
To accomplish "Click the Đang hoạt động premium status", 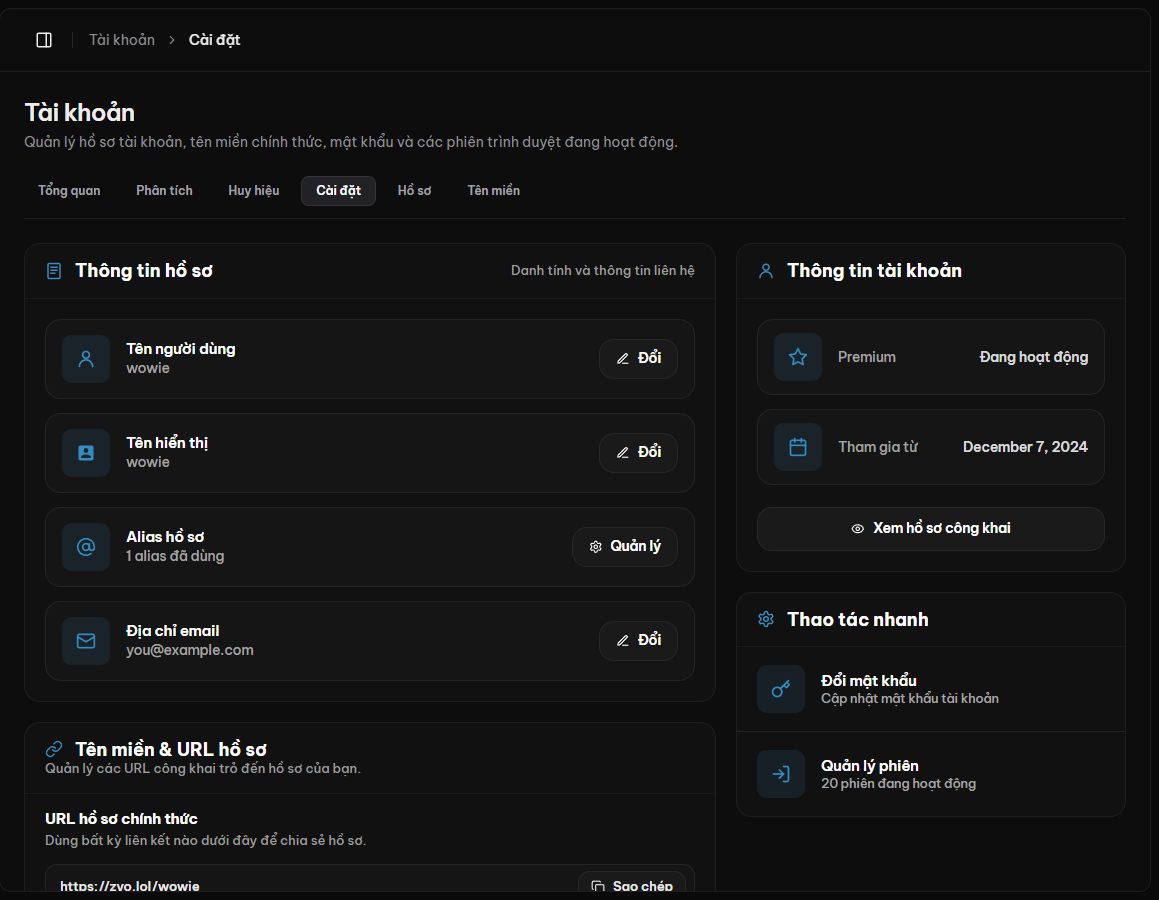I will click(x=1033, y=358).
